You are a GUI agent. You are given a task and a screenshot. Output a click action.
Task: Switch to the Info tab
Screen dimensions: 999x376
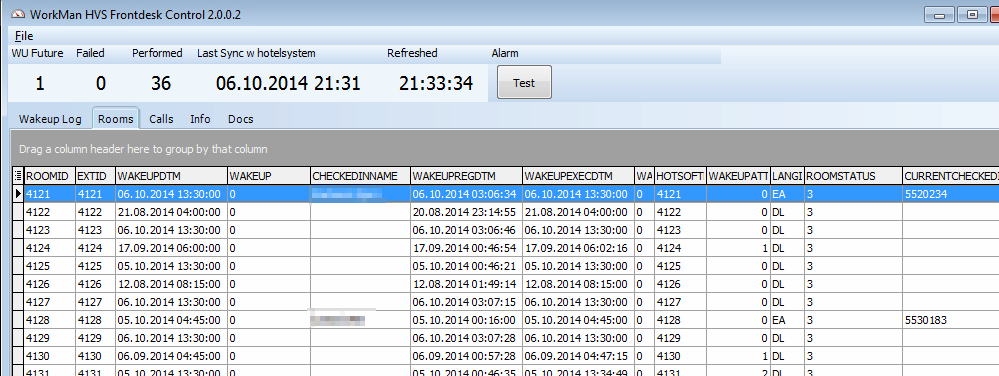(x=200, y=119)
